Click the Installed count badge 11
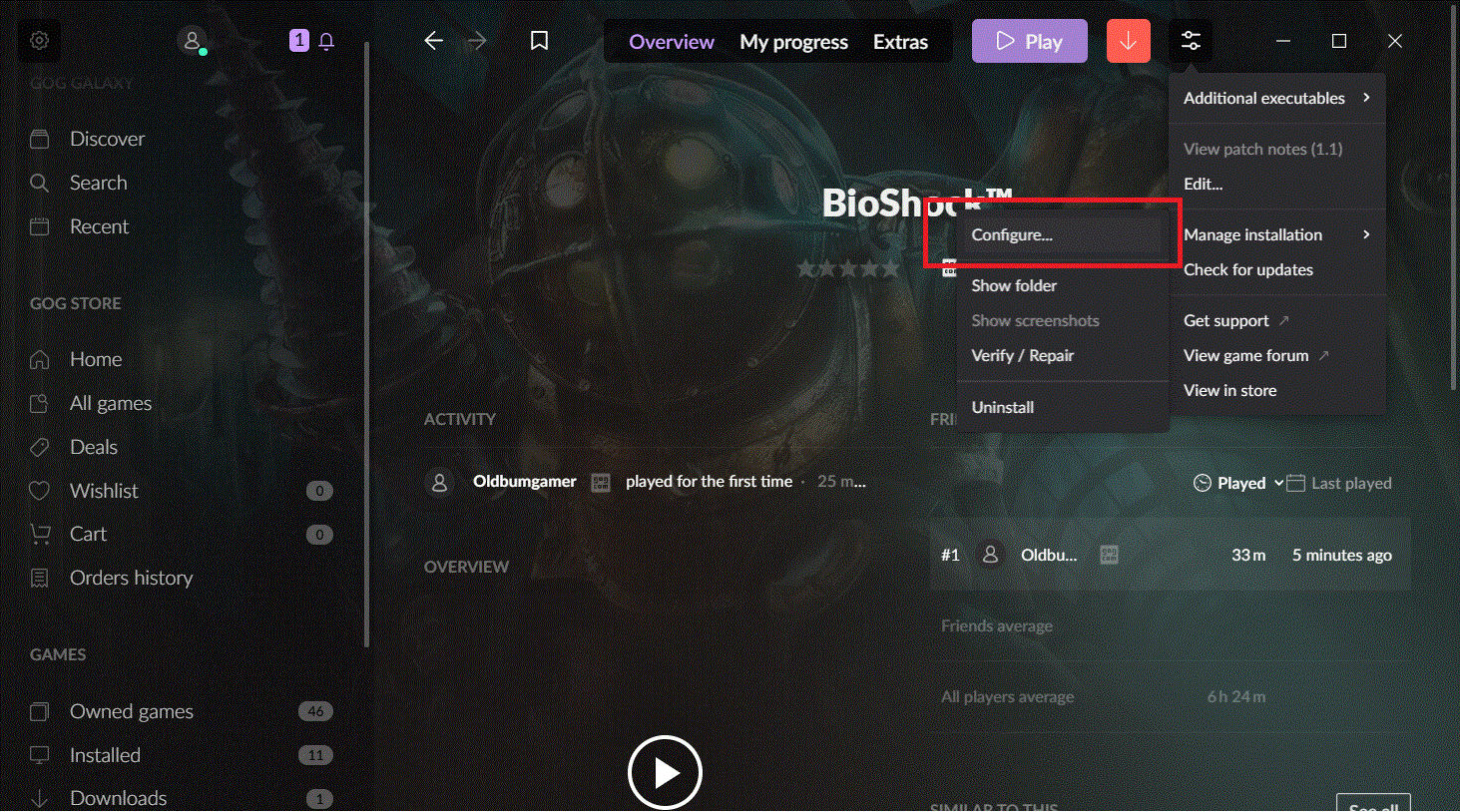1460x812 pixels. 315,755
